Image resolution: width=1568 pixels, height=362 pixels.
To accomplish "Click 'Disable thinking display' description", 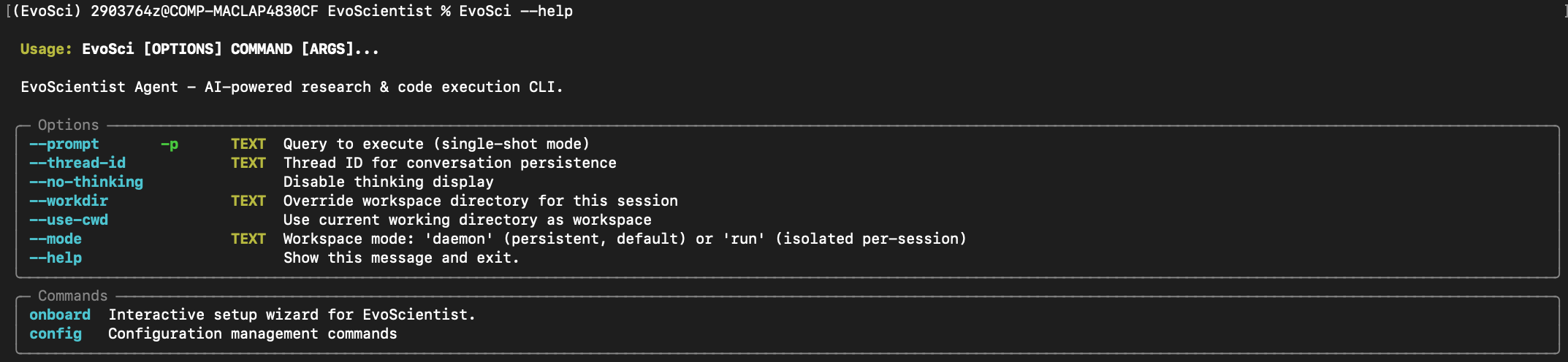I will [389, 182].
